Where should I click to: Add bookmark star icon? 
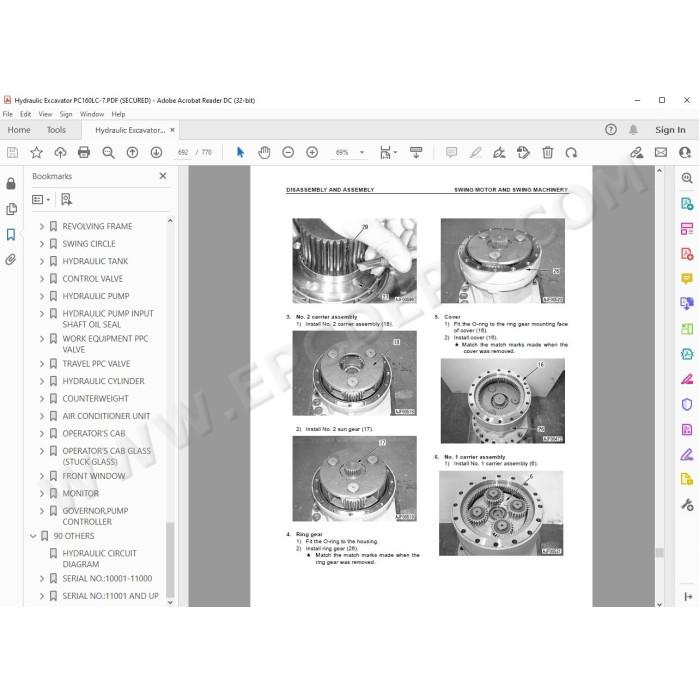36,152
